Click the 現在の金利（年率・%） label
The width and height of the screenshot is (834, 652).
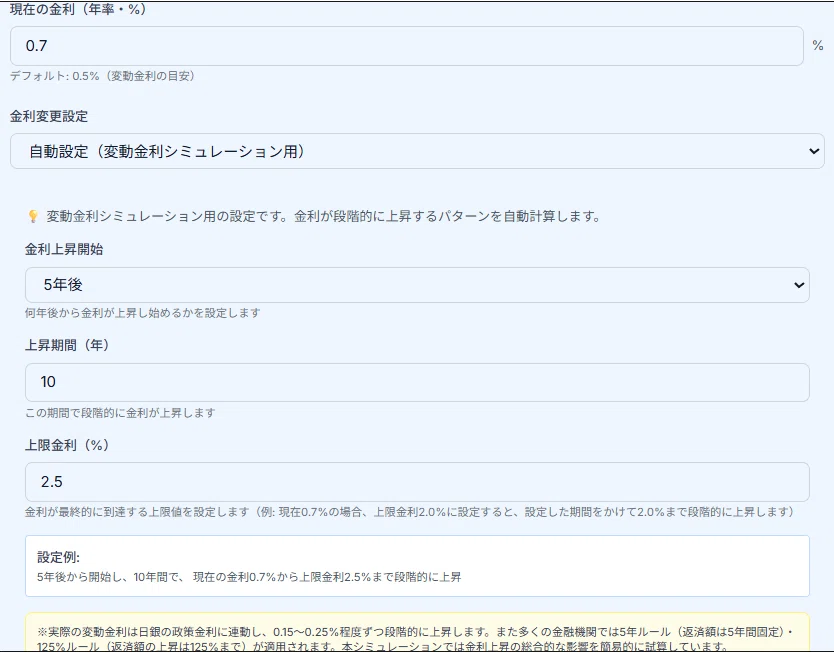pyautogui.click(x=78, y=8)
